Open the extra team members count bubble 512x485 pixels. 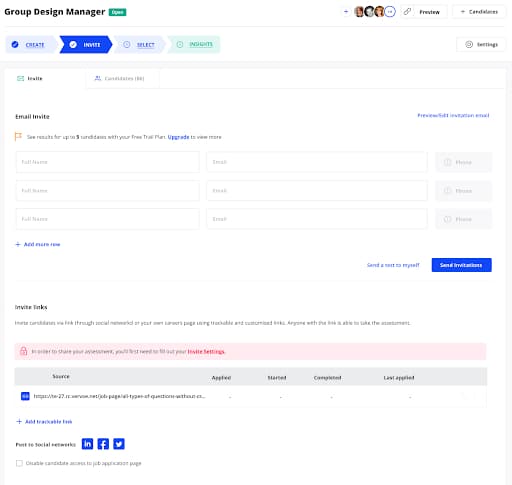[390, 12]
